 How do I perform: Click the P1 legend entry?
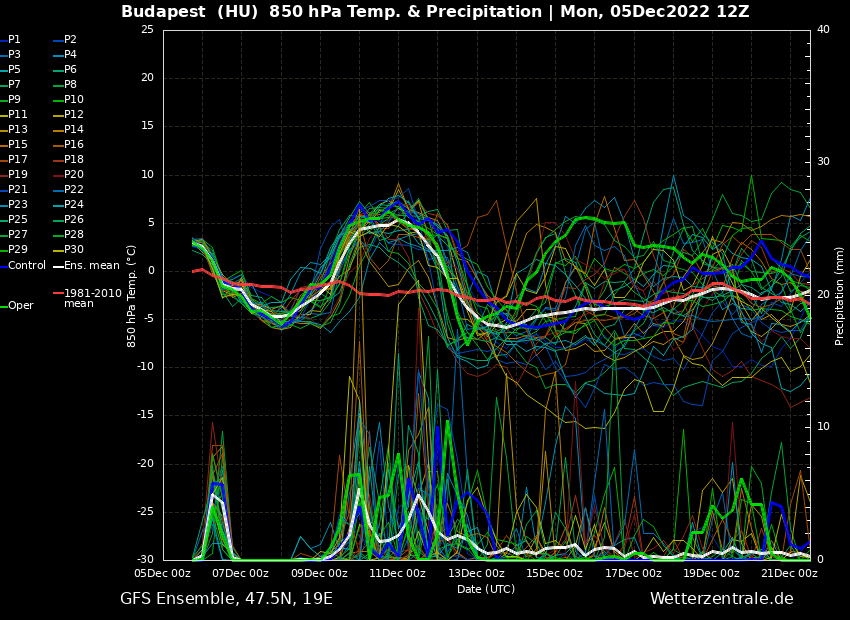pos(14,40)
